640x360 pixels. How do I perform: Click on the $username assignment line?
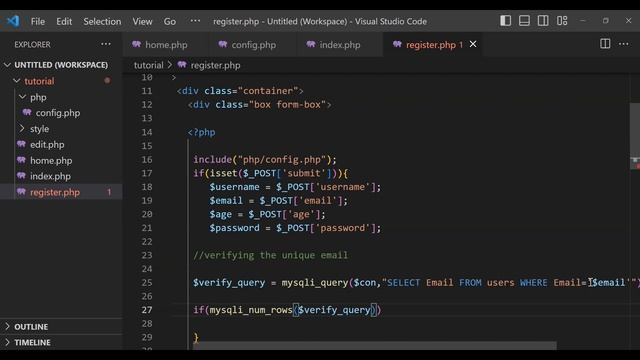(295, 187)
